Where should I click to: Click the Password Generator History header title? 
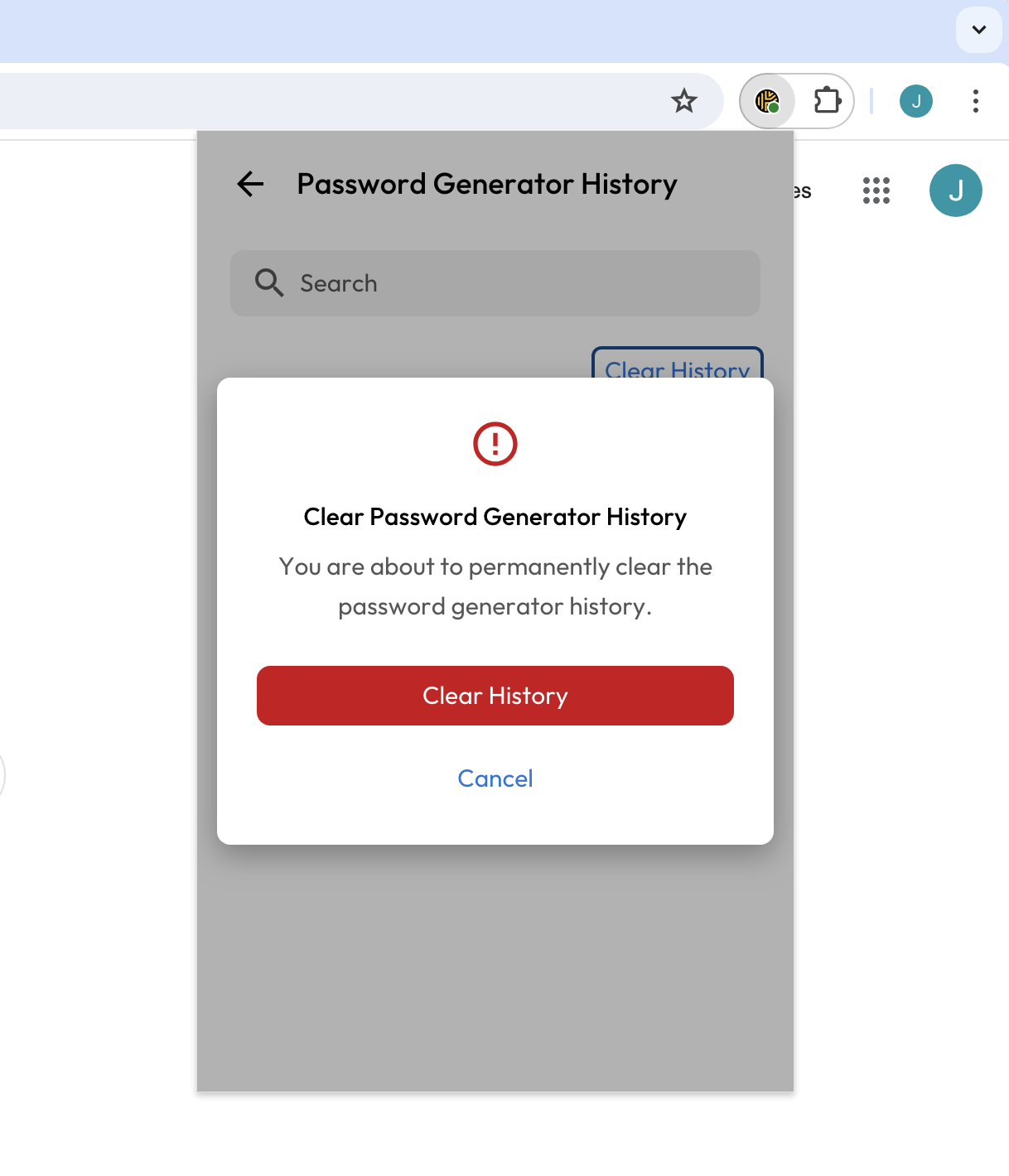(487, 184)
